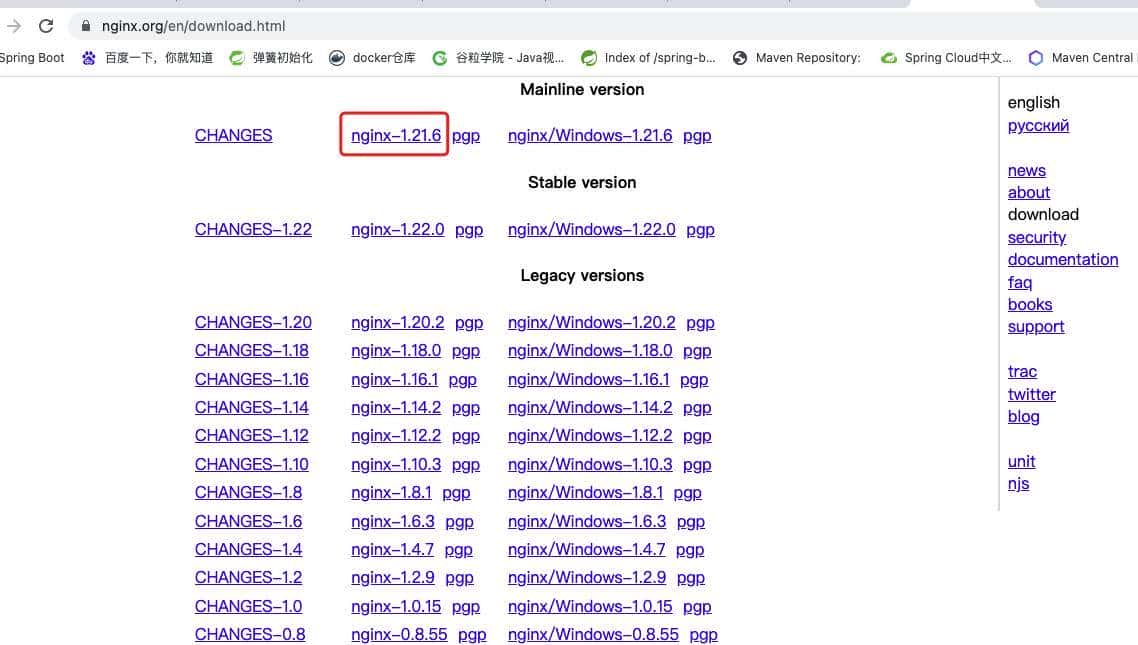
Task: Download nginx/Windows-1.22.0 stable build
Action: [x=590, y=229]
